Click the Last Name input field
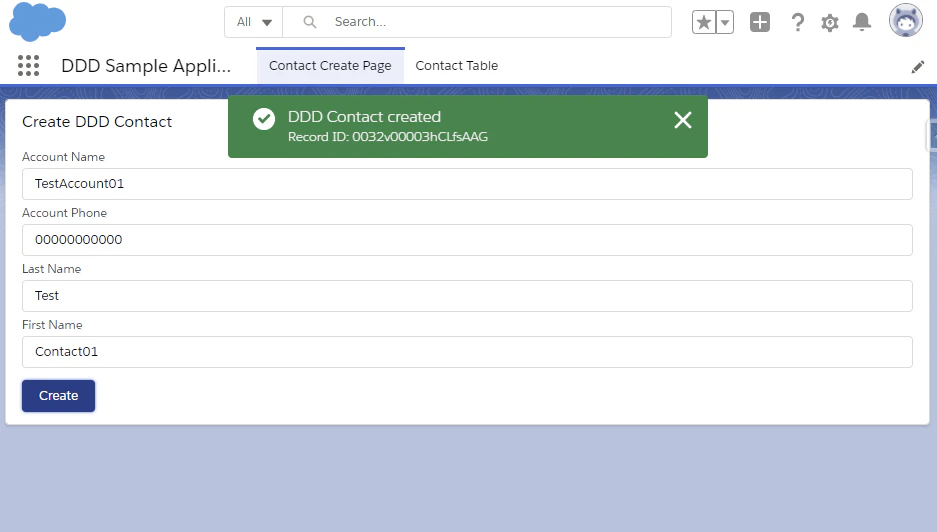Viewport: 937px width, 532px height. [467, 296]
